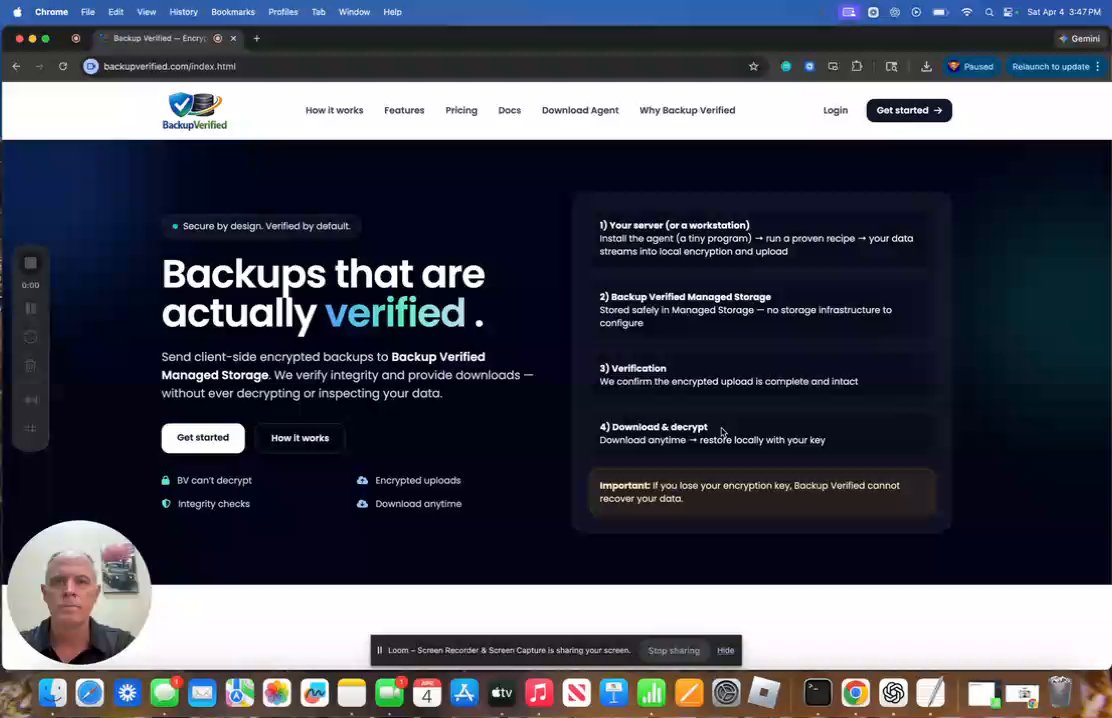Open the Bookmarks menu
Image resolution: width=1112 pixels, height=718 pixels.
coord(233,12)
